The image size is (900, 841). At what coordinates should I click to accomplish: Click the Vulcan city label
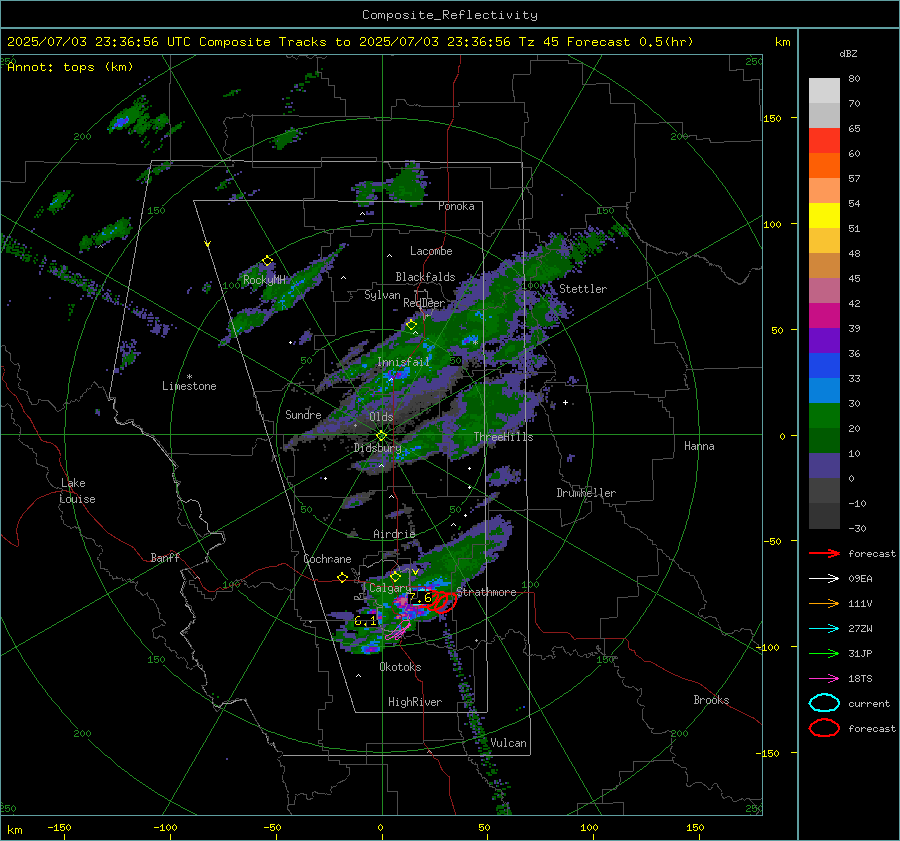[x=508, y=743]
